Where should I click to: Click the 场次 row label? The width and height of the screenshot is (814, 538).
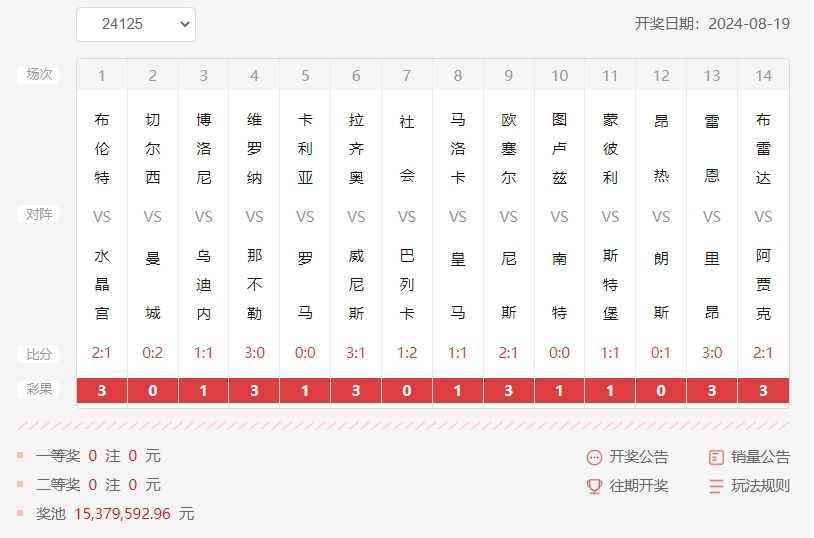pos(39,74)
